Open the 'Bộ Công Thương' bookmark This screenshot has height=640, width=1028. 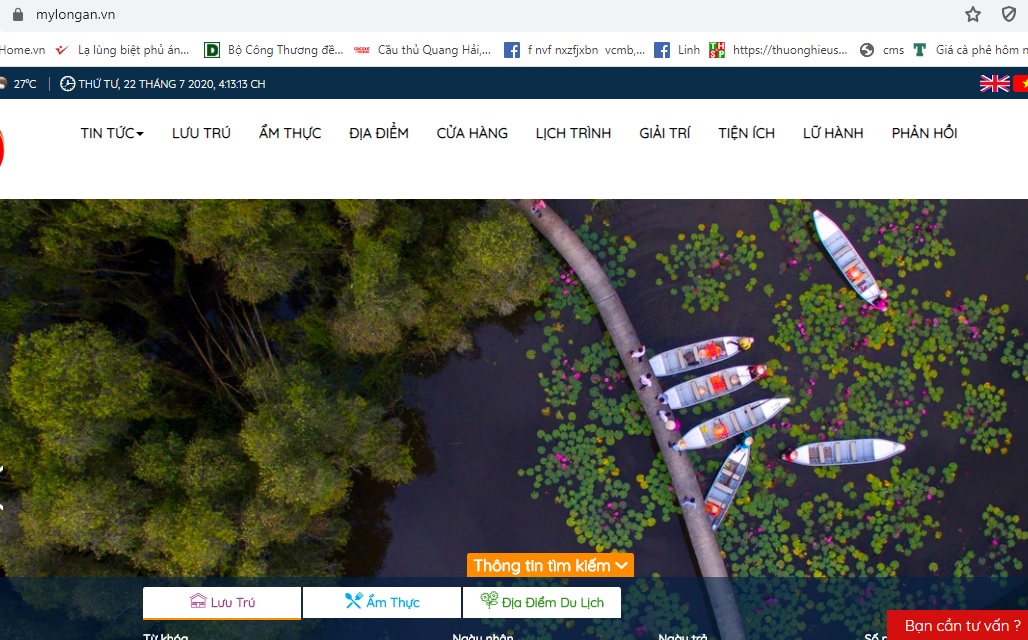[x=274, y=50]
